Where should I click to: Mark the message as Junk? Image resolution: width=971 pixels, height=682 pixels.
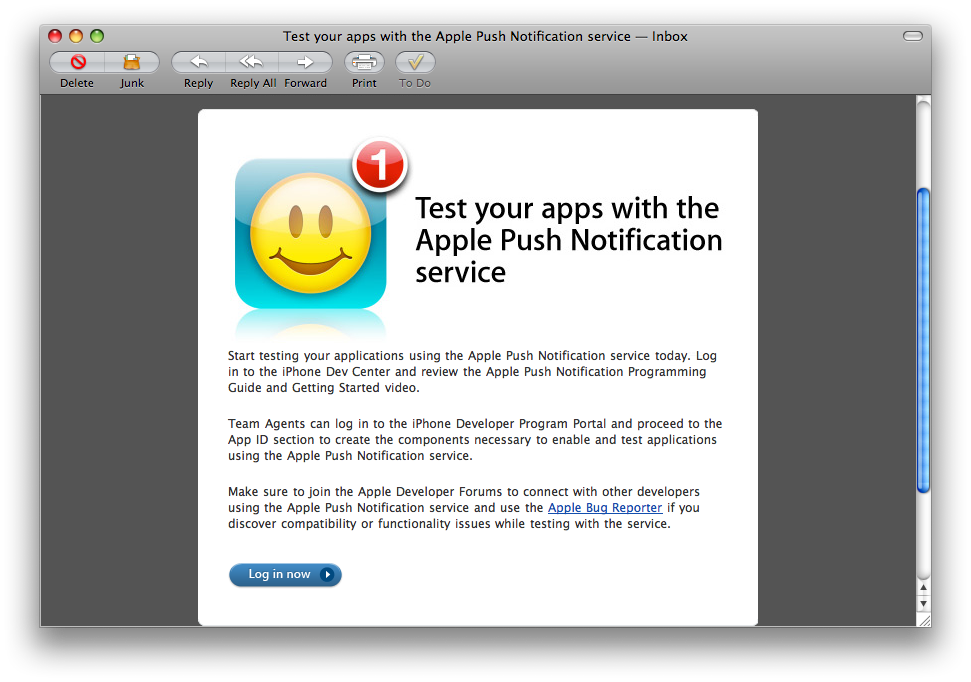pos(132,62)
